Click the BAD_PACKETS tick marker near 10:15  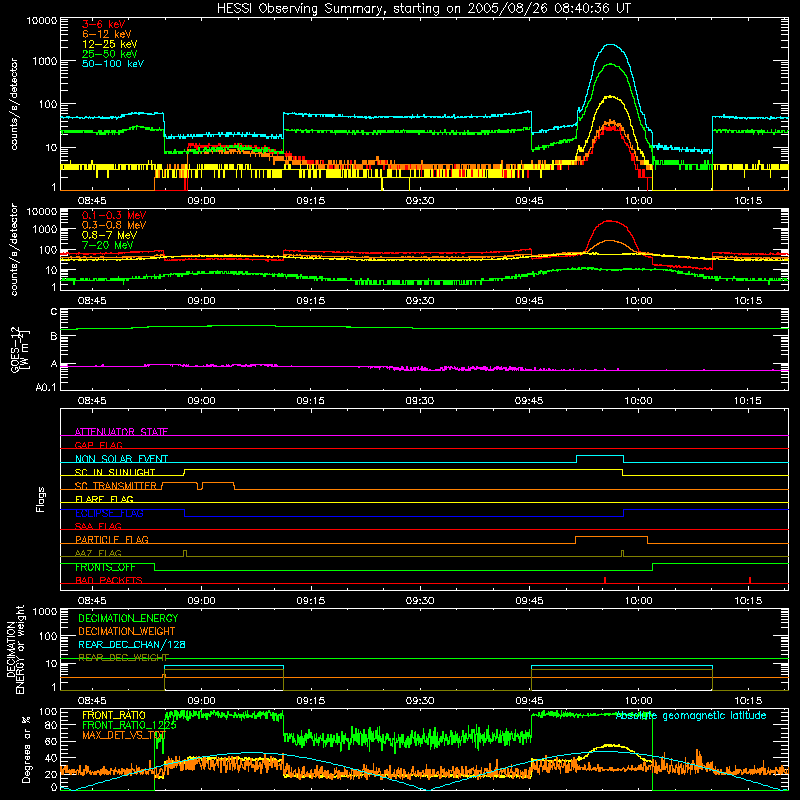[x=749, y=580]
